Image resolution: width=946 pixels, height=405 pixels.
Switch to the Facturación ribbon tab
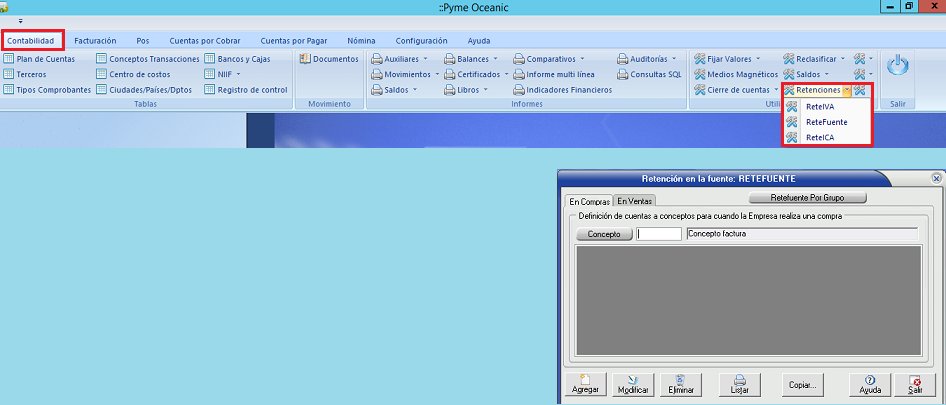[95, 41]
